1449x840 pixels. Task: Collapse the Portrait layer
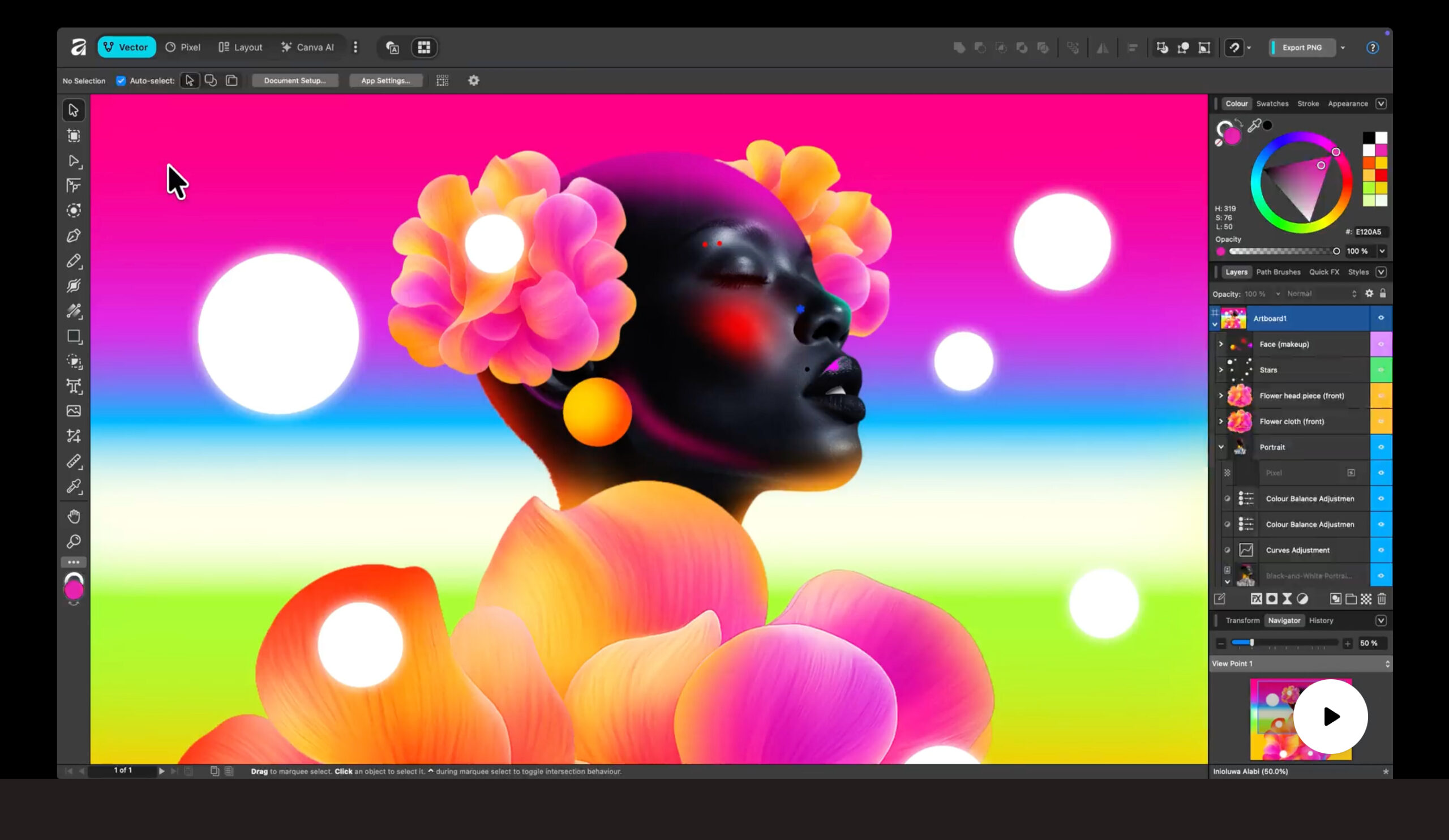[x=1221, y=447]
